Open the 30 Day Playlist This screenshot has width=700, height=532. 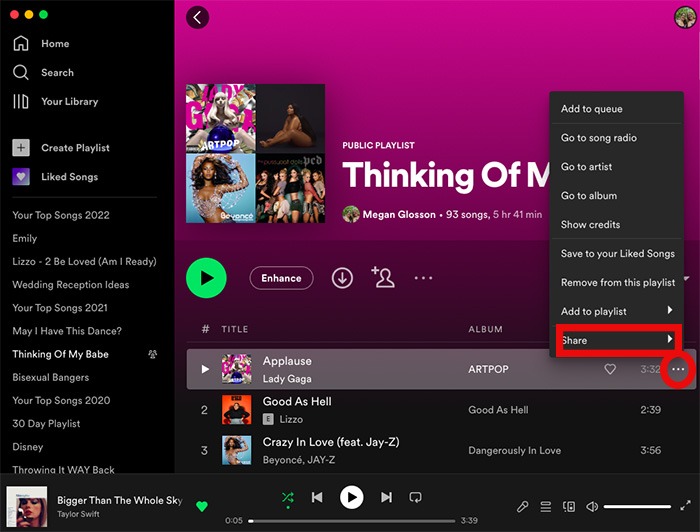46,424
